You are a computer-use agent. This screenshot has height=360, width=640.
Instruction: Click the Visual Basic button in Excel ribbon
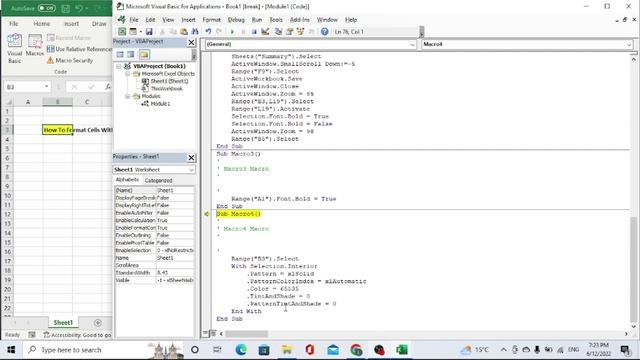pos(14,49)
